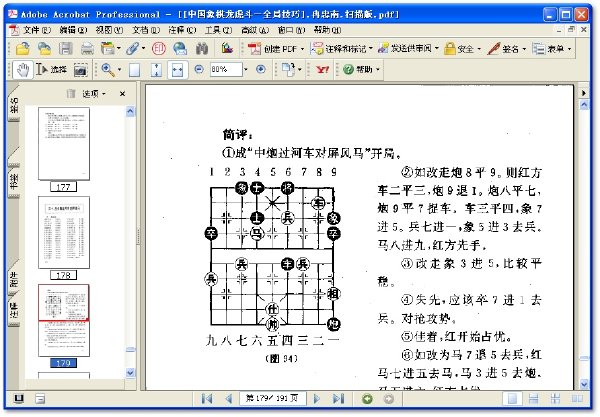The height and width of the screenshot is (417, 600).
Task: Close the pages navigation panel
Action: pyautogui.click(x=122, y=94)
